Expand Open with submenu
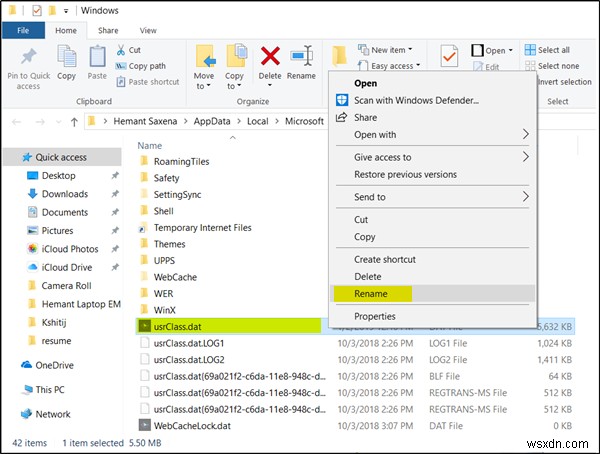 pos(433,135)
